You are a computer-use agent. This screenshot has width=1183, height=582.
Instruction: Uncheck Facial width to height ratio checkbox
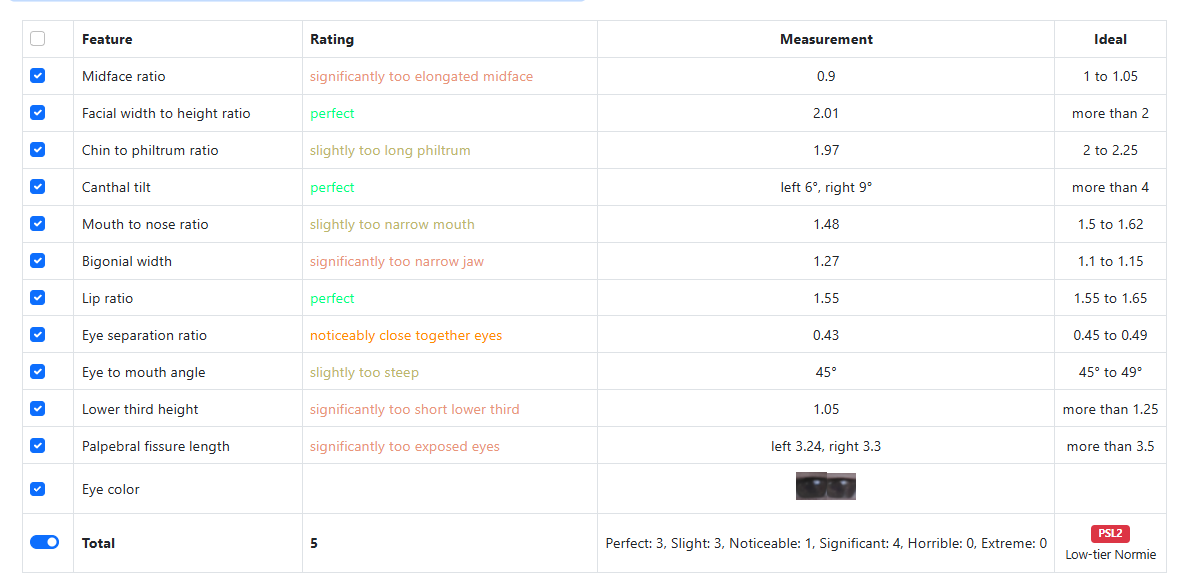(x=37, y=113)
